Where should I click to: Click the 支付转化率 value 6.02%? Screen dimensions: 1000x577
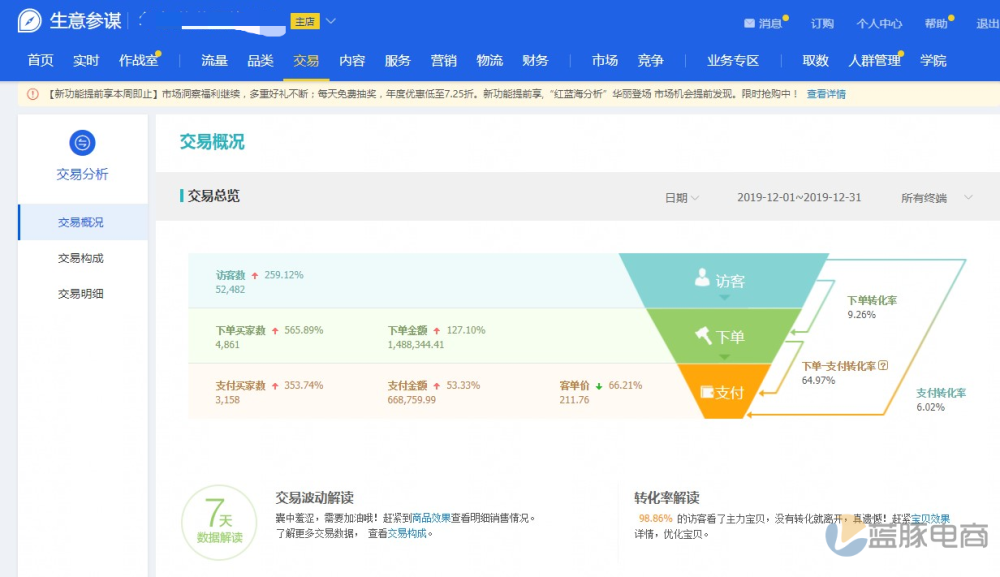(x=930, y=407)
